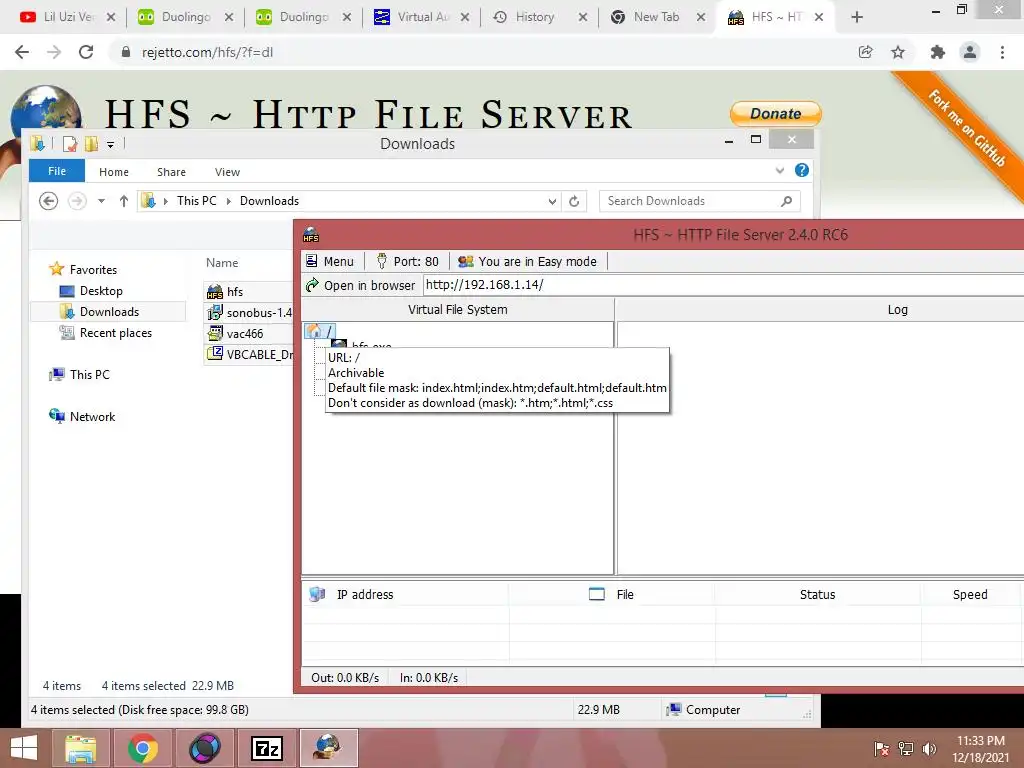
Task: Click the Fork me on GitHub ribbon
Action: click(967, 128)
